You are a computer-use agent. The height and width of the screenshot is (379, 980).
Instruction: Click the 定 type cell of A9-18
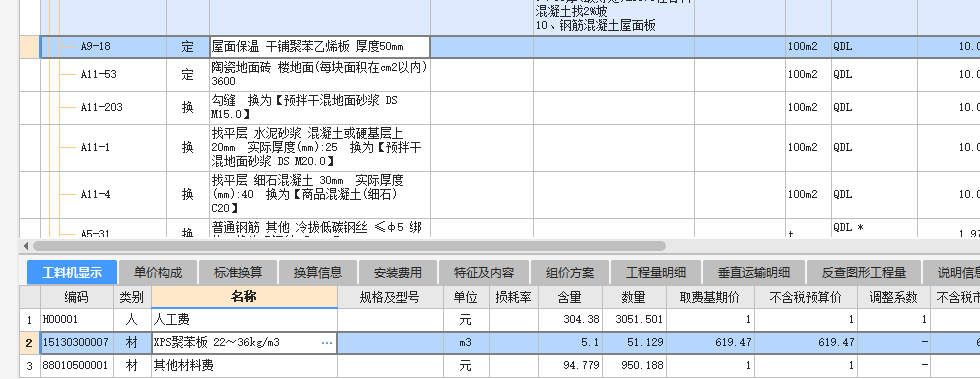(188, 47)
